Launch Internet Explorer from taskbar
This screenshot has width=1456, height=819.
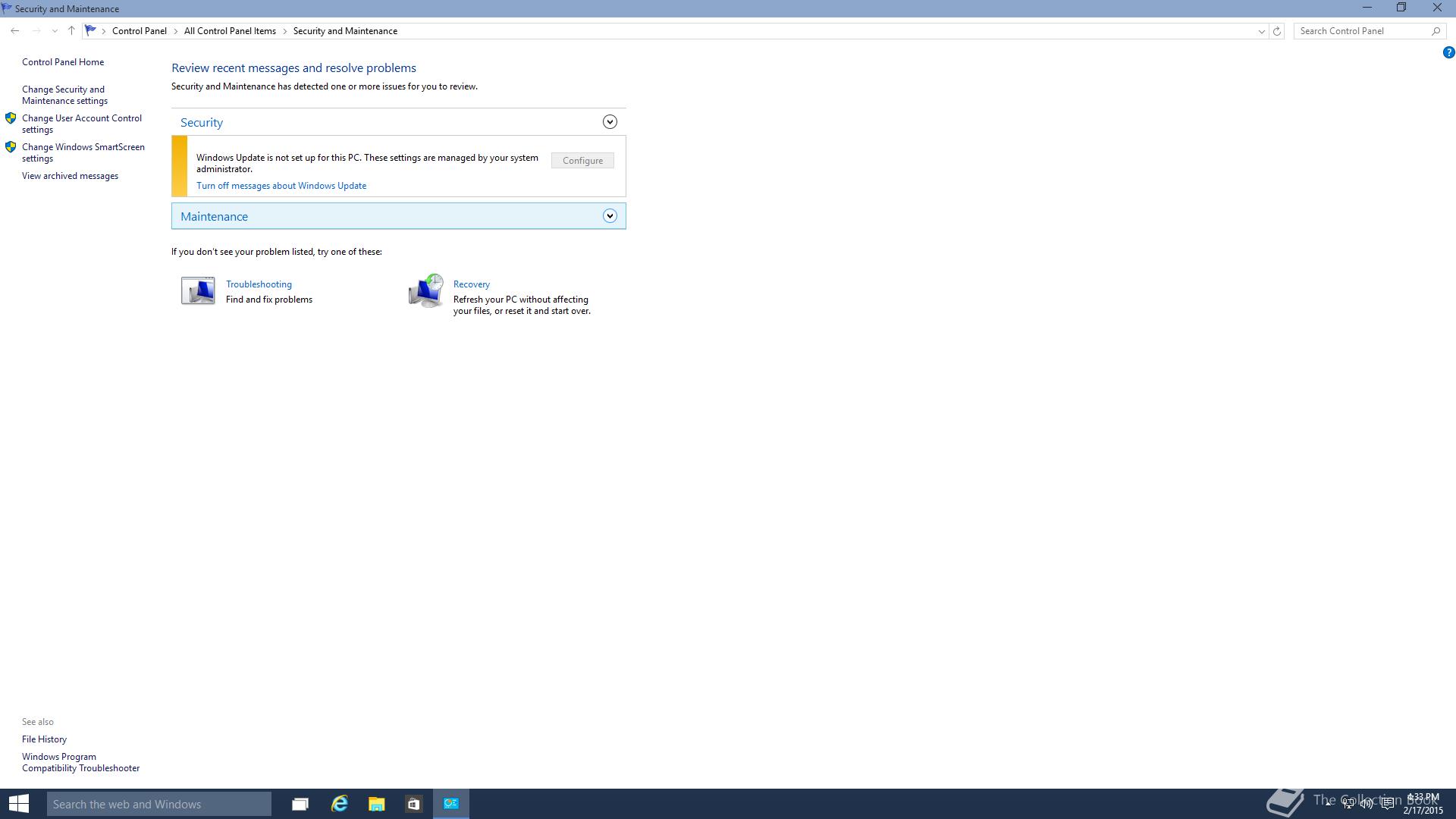339,804
